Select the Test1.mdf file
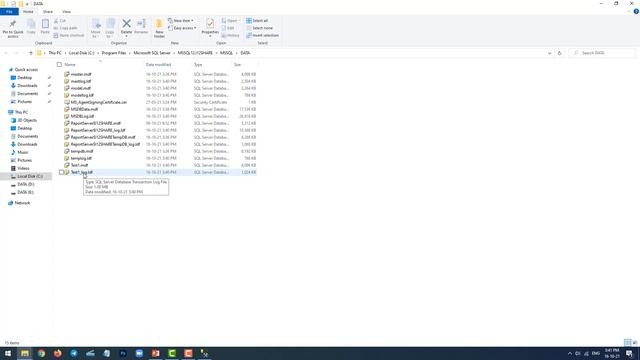Screen dimensions: 640x360 tap(80, 165)
